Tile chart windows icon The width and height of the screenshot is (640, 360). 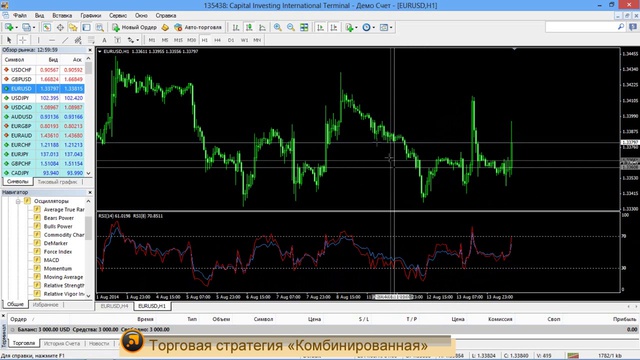(x=304, y=27)
